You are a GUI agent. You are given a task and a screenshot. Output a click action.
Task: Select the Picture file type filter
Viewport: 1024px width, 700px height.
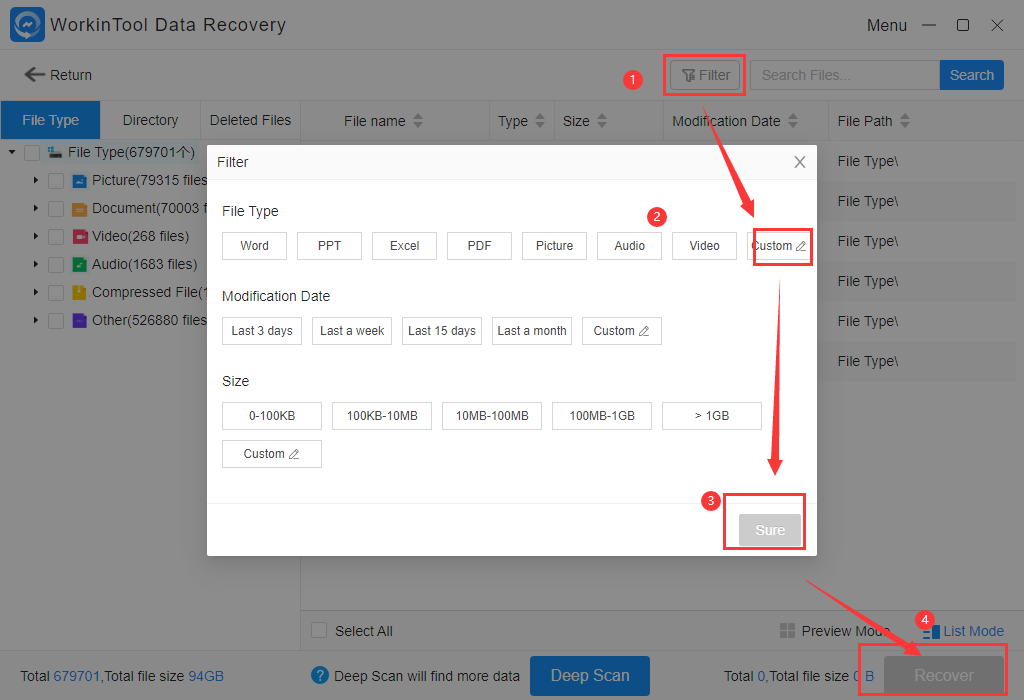coord(554,246)
